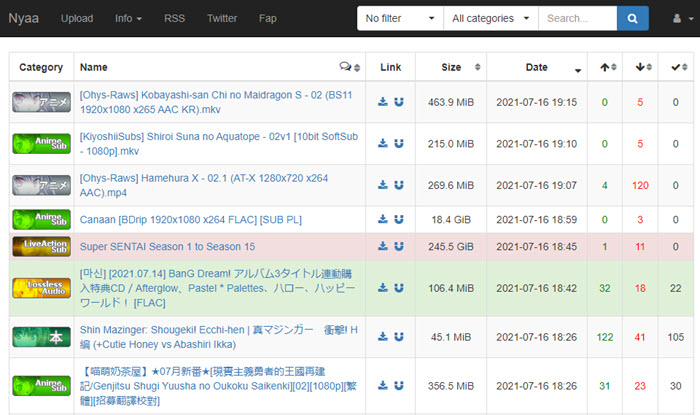Open magnet link for Shiroi Suna no Aquatope
The width and height of the screenshot is (700, 415).
[399, 143]
